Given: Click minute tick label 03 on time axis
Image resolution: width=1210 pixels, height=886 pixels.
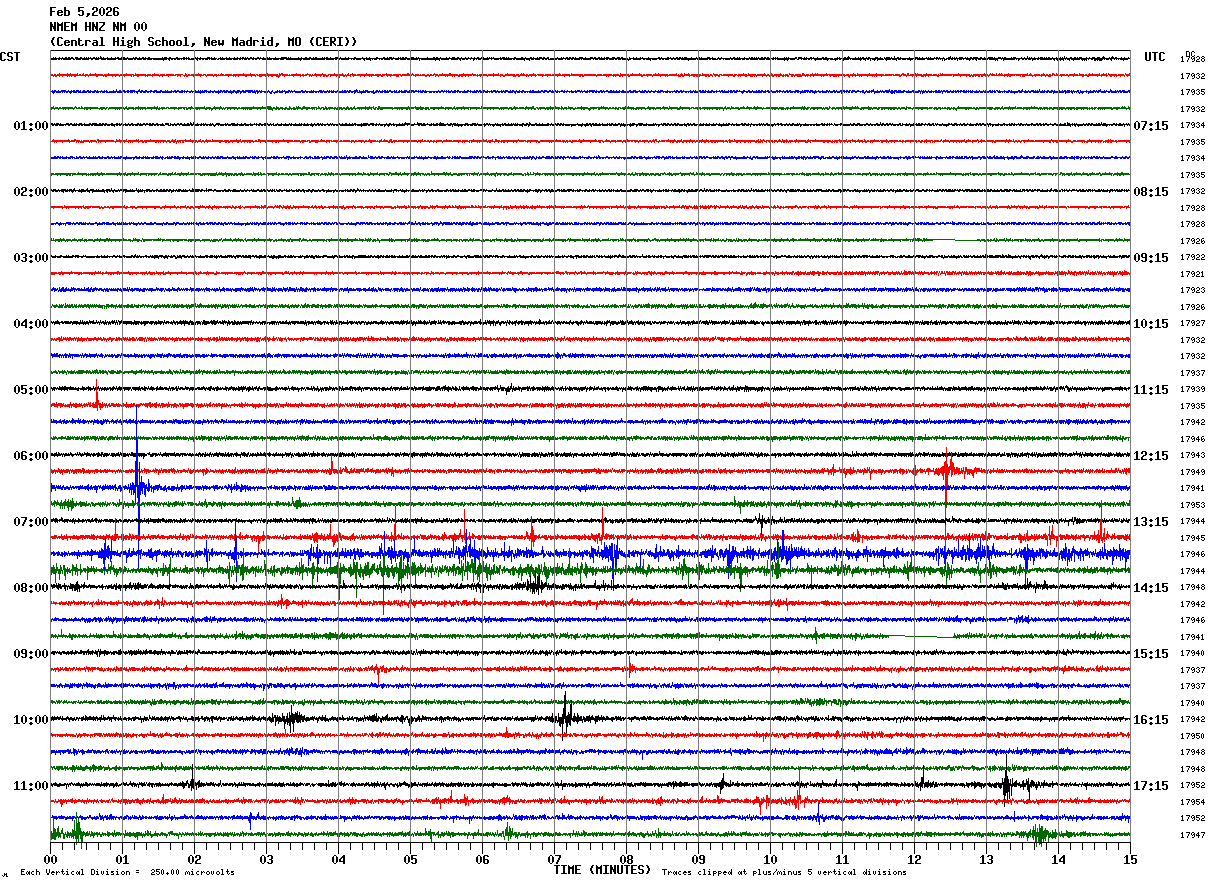Looking at the screenshot, I should pyautogui.click(x=266, y=859).
